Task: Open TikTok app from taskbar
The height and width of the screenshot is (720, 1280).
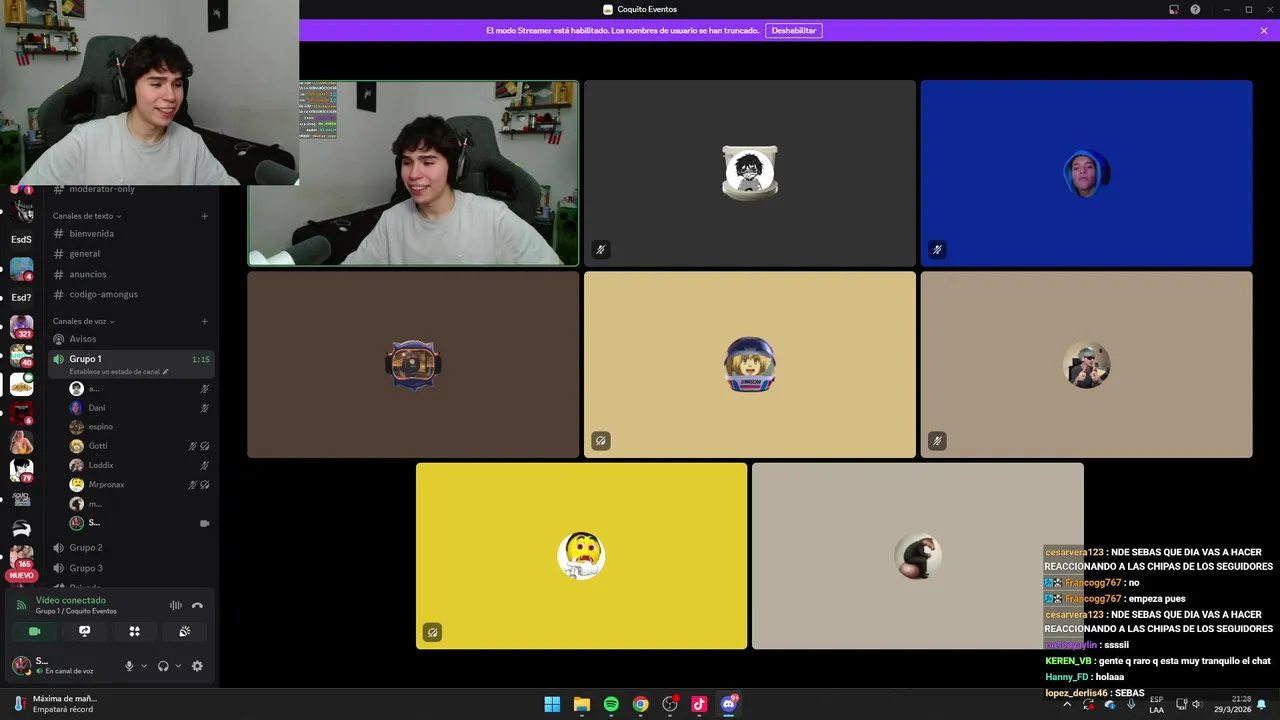Action: [x=699, y=704]
